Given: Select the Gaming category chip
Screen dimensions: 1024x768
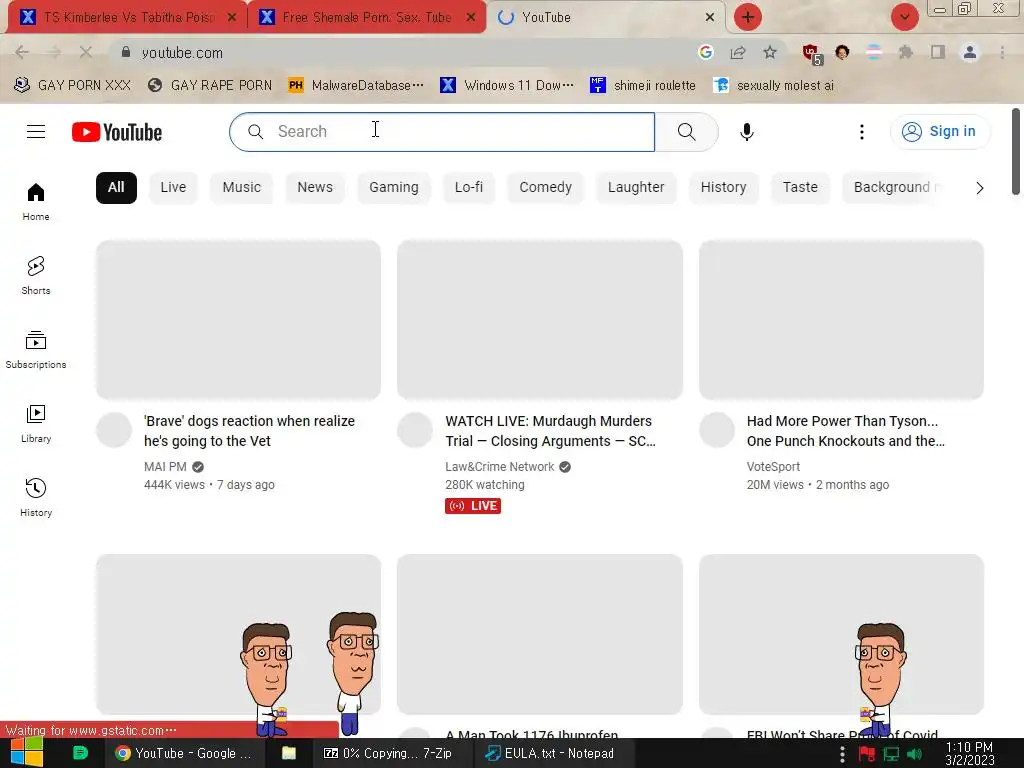Looking at the screenshot, I should pos(394,187).
